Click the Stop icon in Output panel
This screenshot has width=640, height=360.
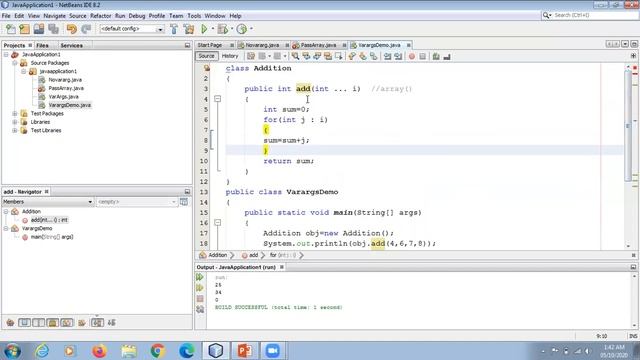(200, 299)
